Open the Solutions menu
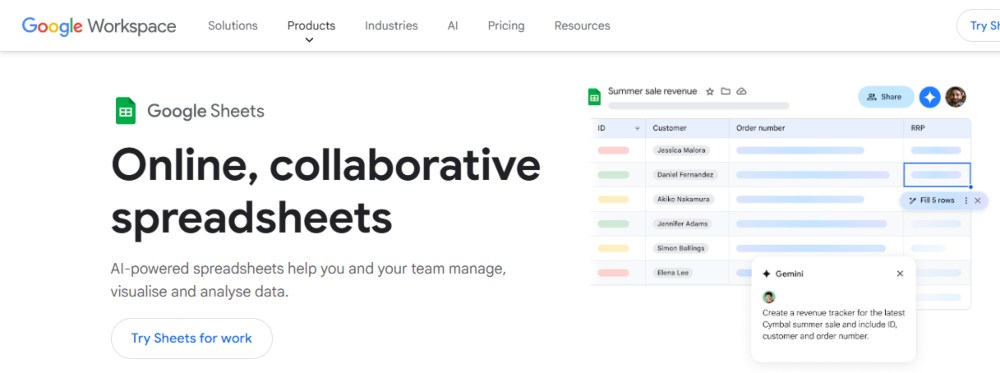1000x373 pixels. click(233, 26)
